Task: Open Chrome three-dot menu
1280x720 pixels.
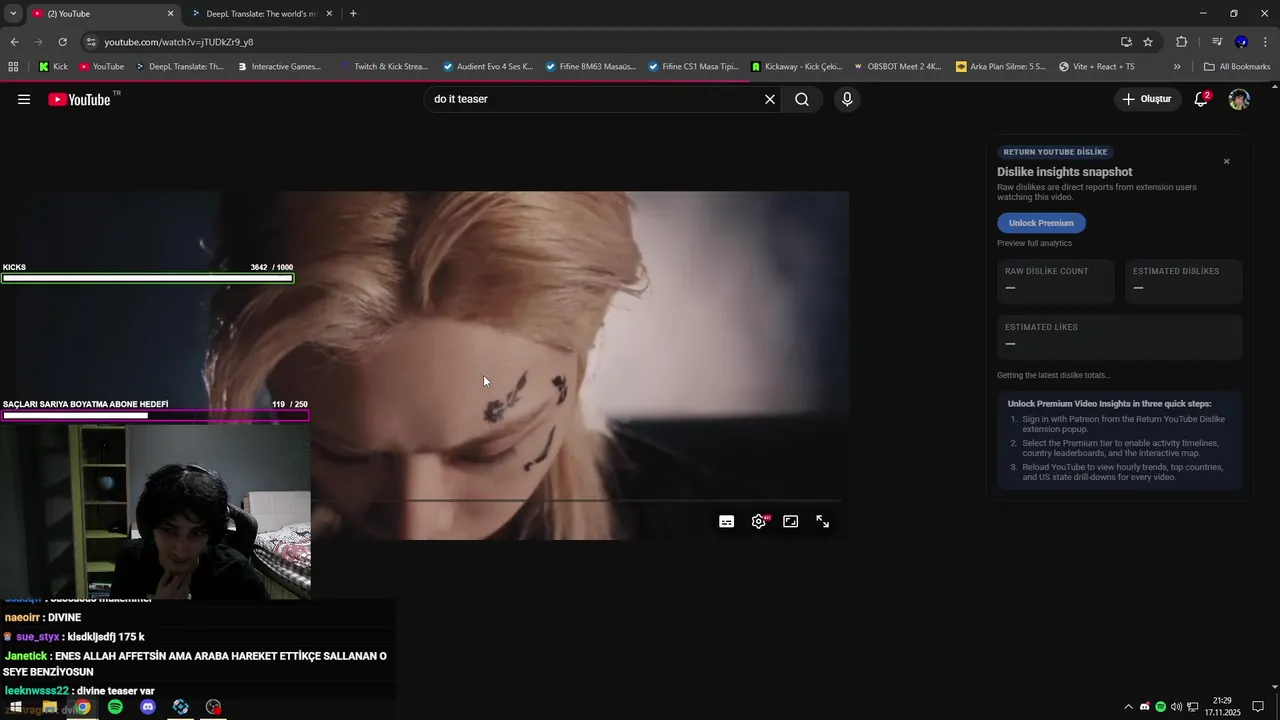Action: point(1266,42)
